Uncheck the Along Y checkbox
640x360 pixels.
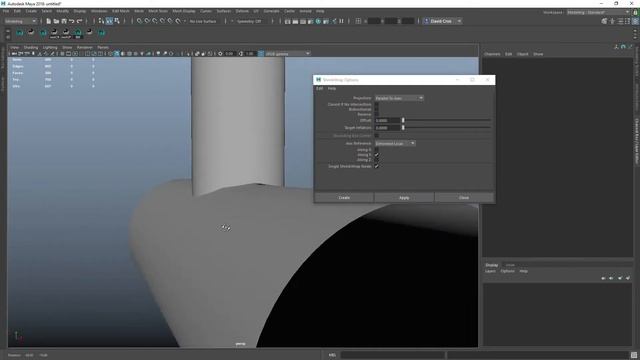coord(376,155)
